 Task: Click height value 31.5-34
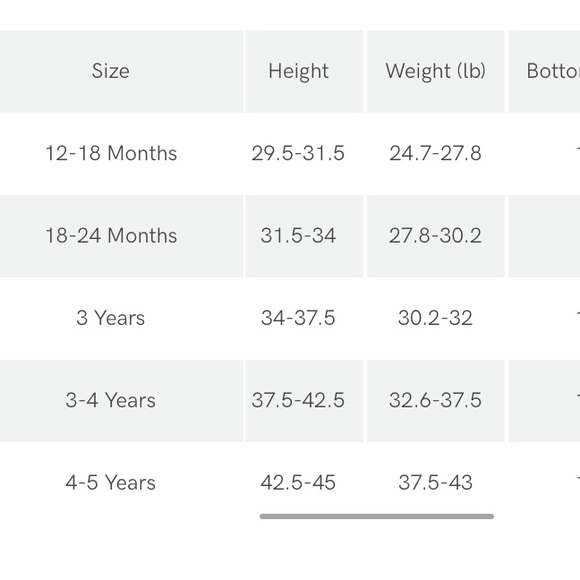point(298,236)
